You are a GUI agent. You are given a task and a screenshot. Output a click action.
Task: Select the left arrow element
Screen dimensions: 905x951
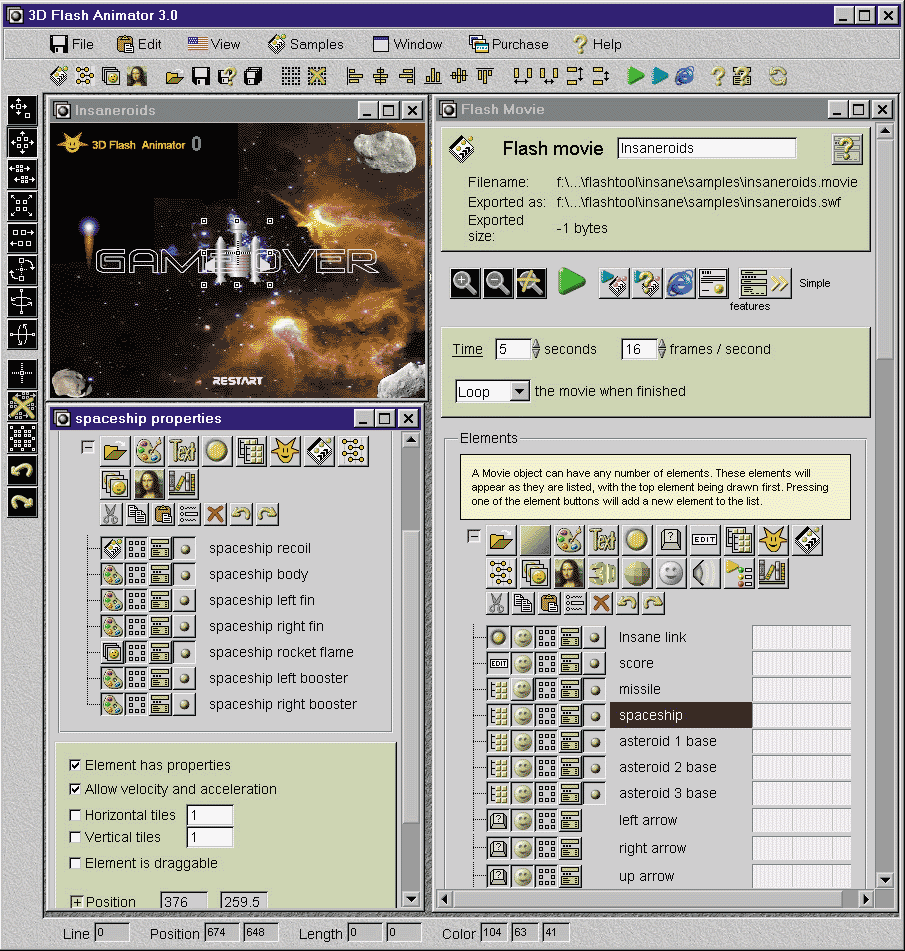click(x=648, y=821)
